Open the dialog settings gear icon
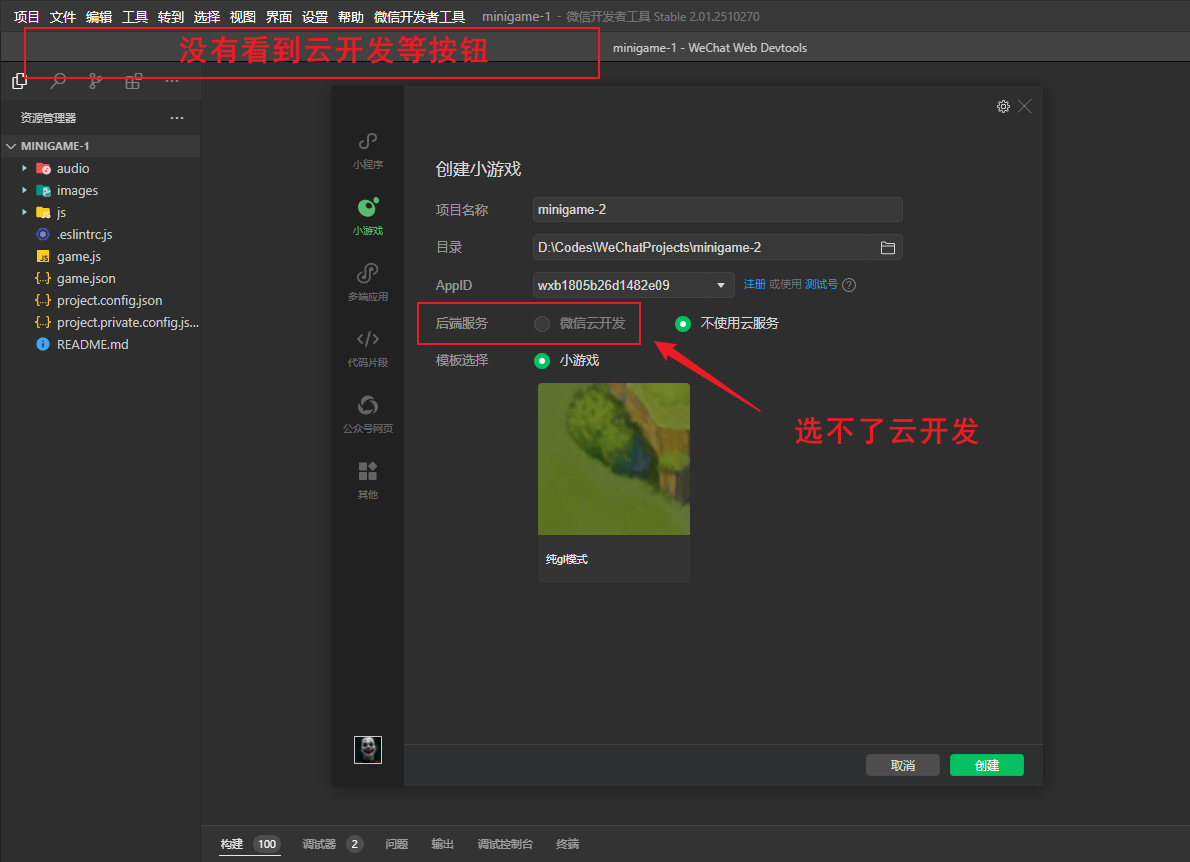 (x=1003, y=106)
